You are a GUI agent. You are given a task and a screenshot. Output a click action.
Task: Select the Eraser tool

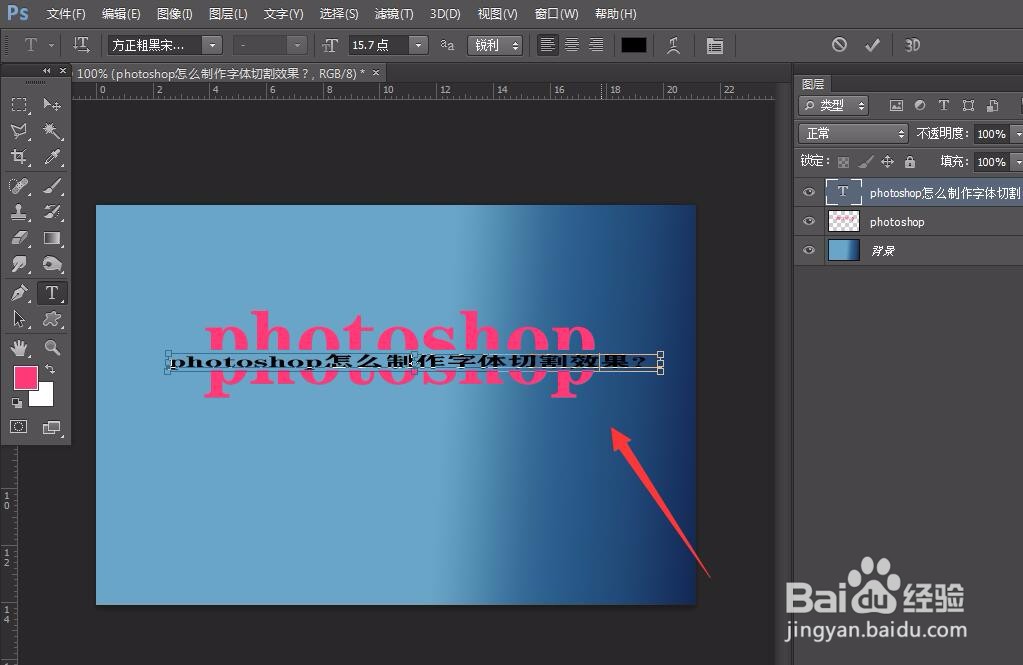(20, 238)
